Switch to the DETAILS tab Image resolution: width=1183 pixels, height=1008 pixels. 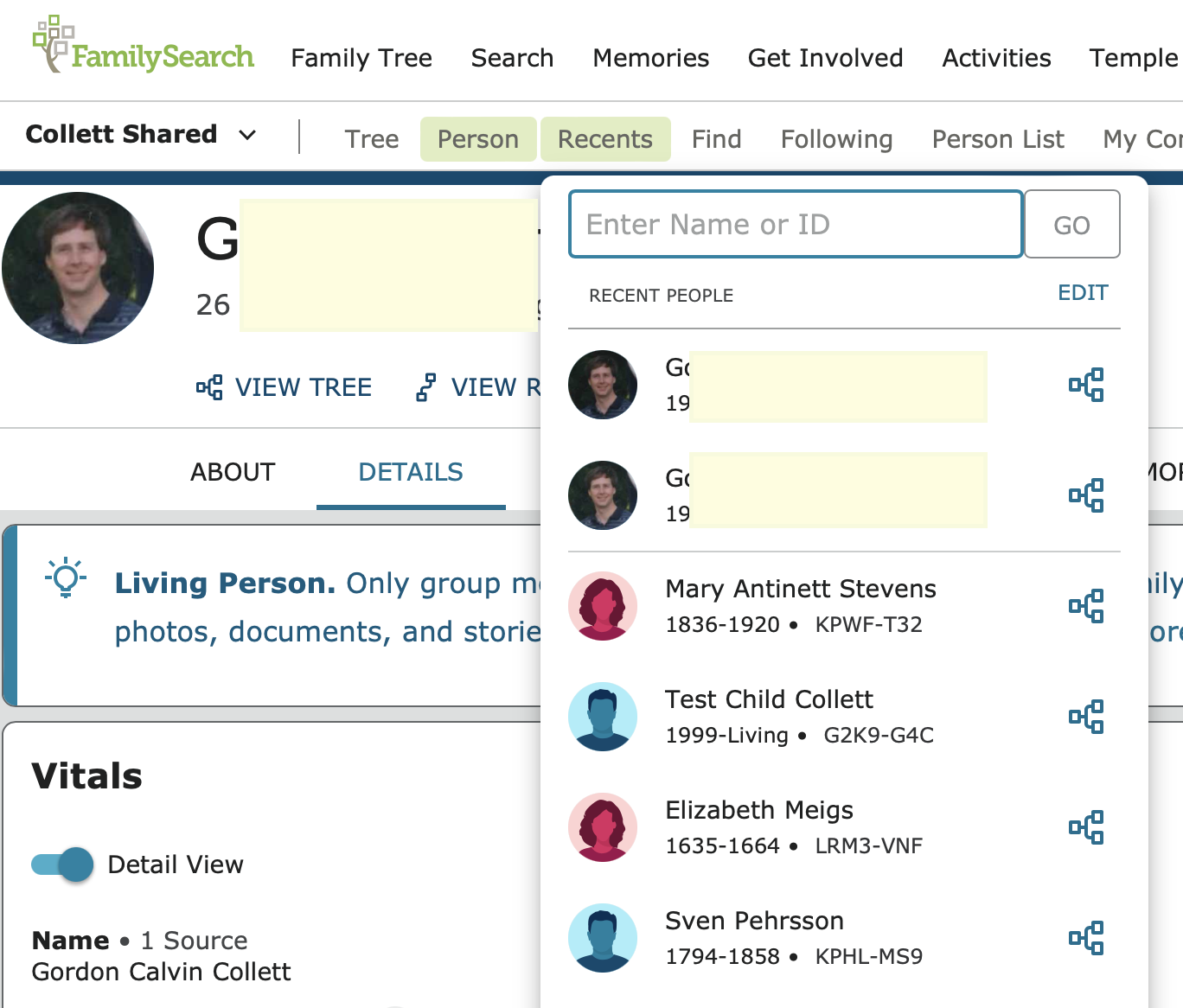pyautogui.click(x=411, y=472)
